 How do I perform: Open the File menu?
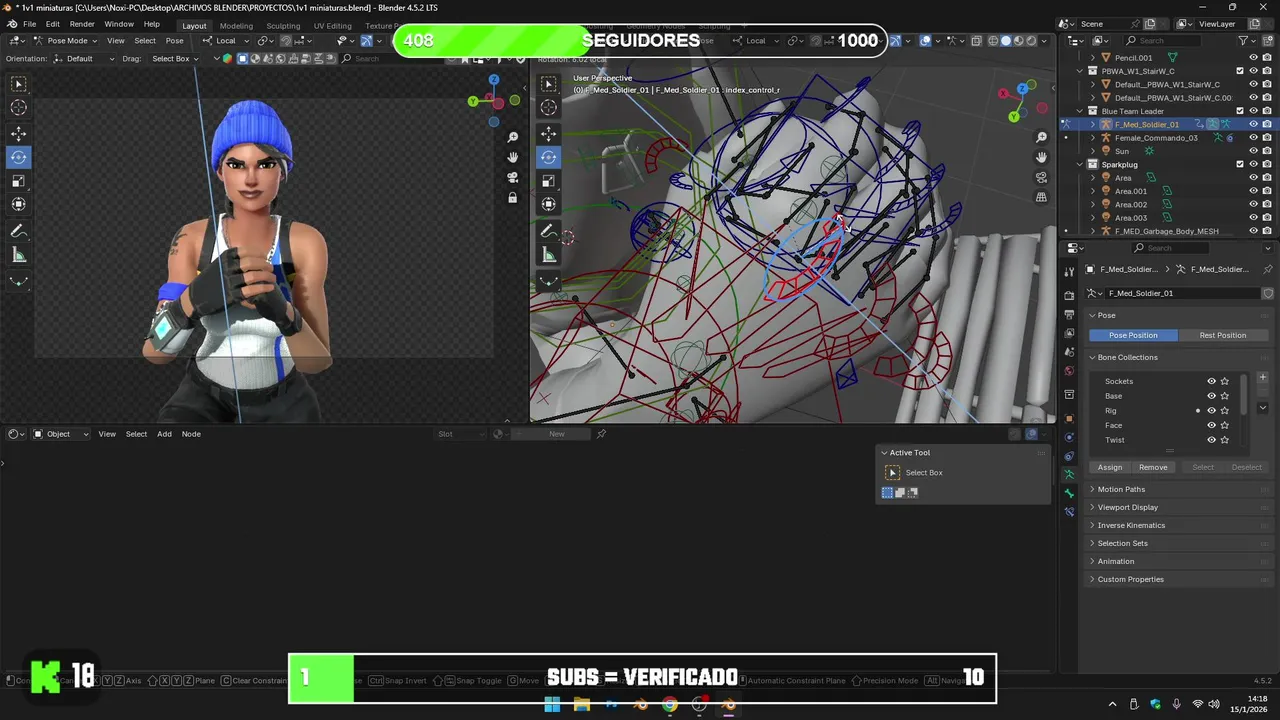point(29,24)
